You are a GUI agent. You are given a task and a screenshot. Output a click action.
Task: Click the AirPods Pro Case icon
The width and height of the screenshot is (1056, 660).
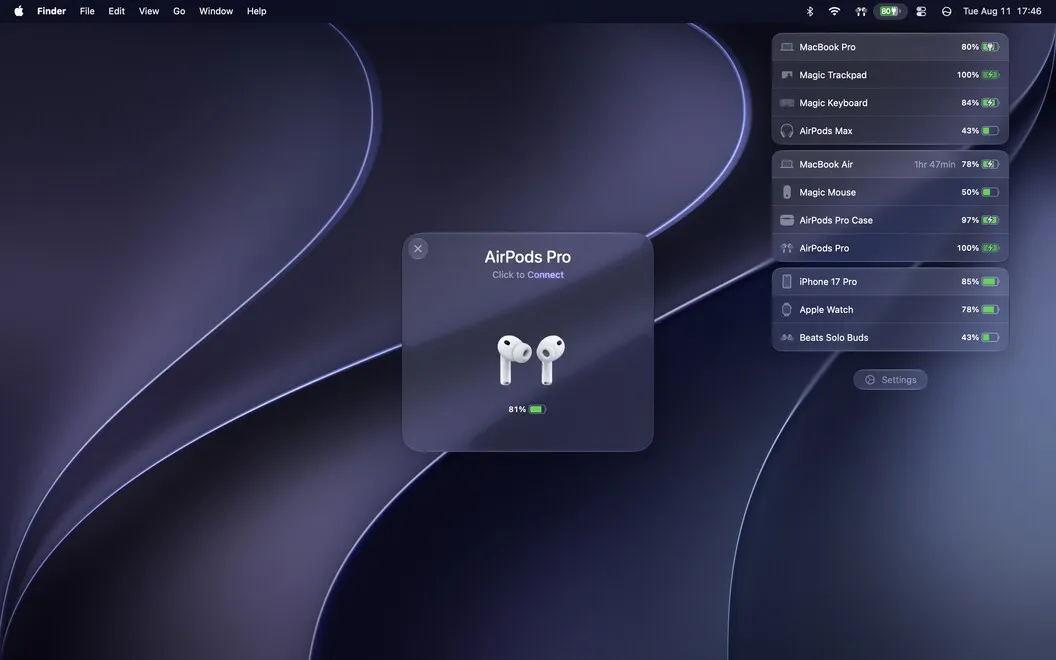(x=787, y=220)
